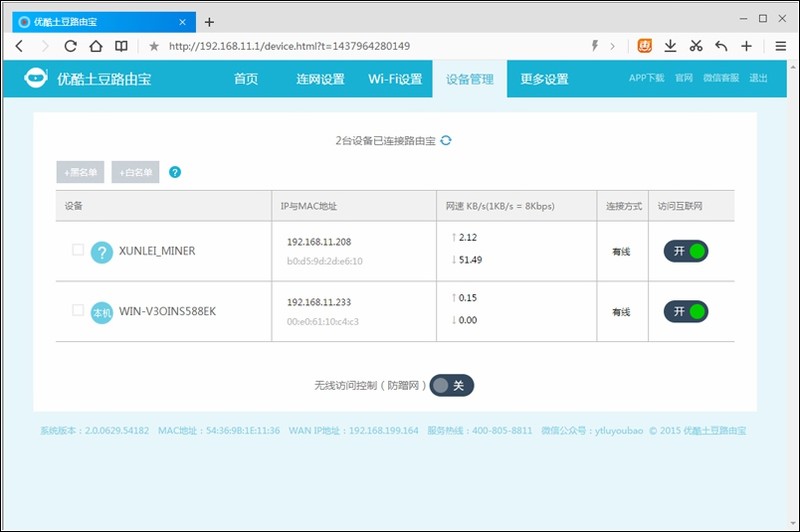
Task: Open the 更多设置 navigation tab
Action: [x=544, y=79]
